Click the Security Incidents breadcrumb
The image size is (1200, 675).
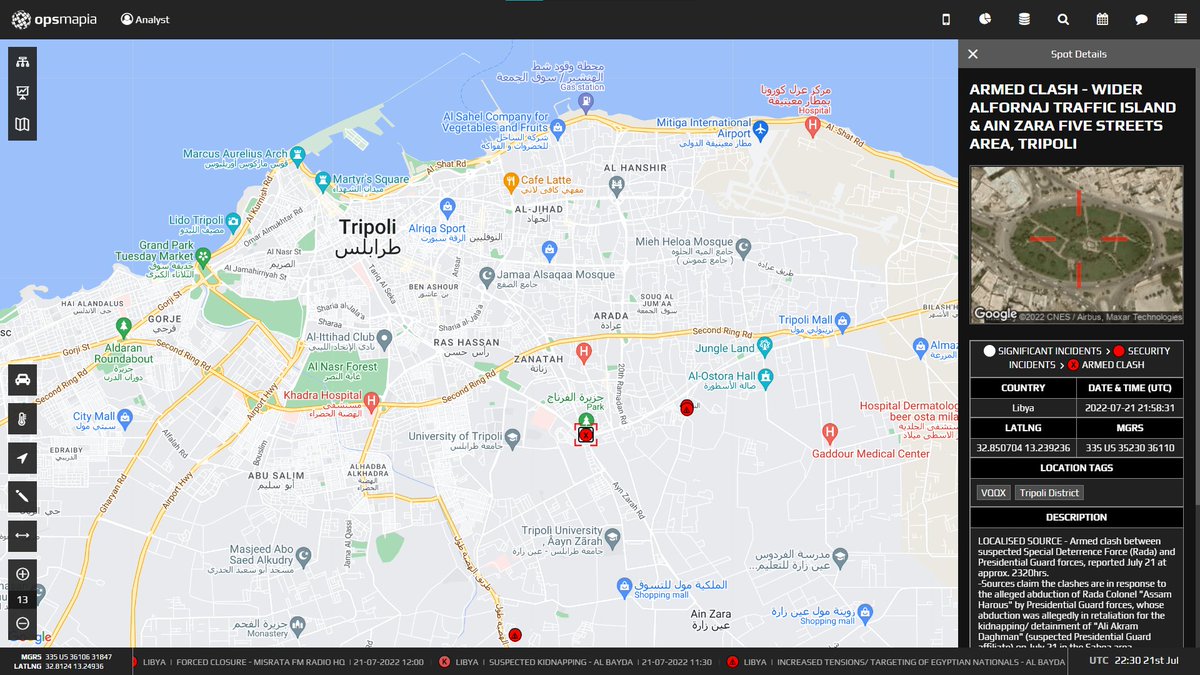[x=1089, y=358]
